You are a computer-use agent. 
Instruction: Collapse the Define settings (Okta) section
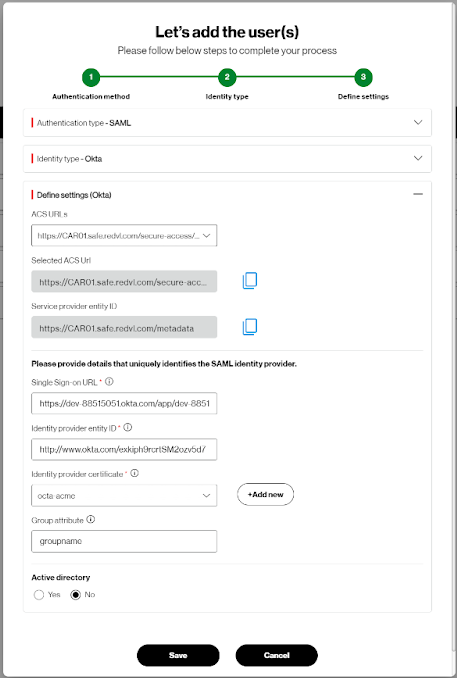coord(418,194)
